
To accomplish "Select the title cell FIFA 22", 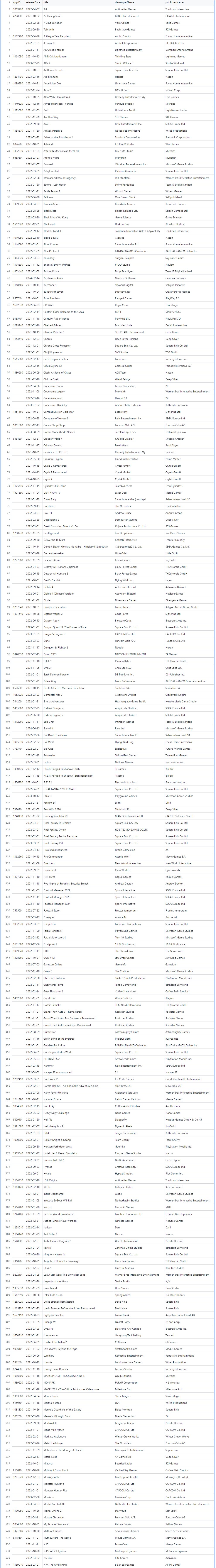I will [x=78, y=782].
